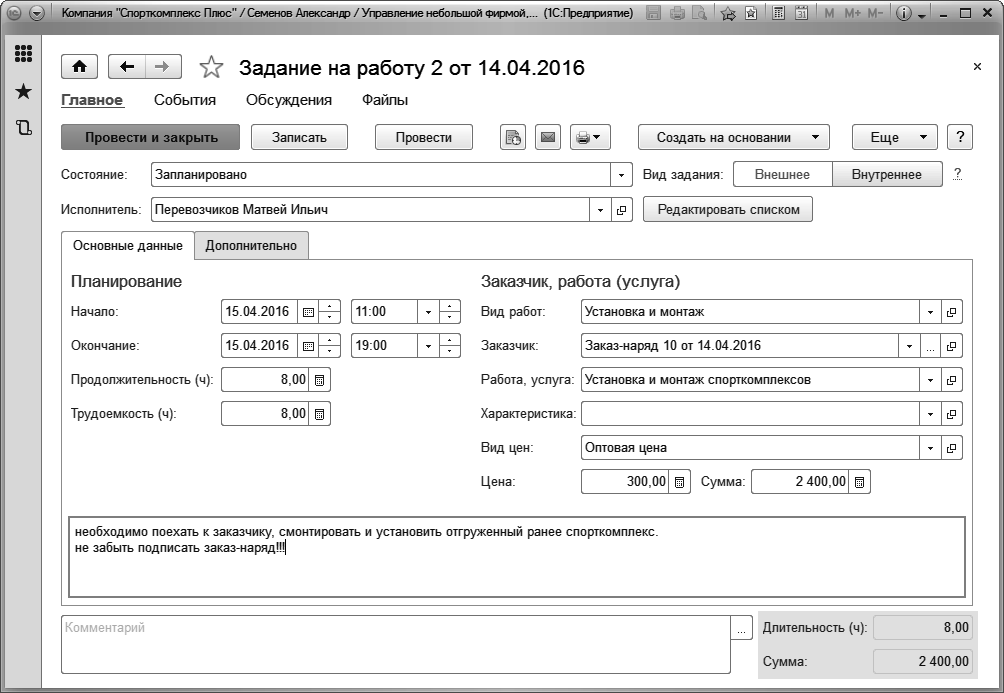Open the Окончание time dropdown

point(428,346)
